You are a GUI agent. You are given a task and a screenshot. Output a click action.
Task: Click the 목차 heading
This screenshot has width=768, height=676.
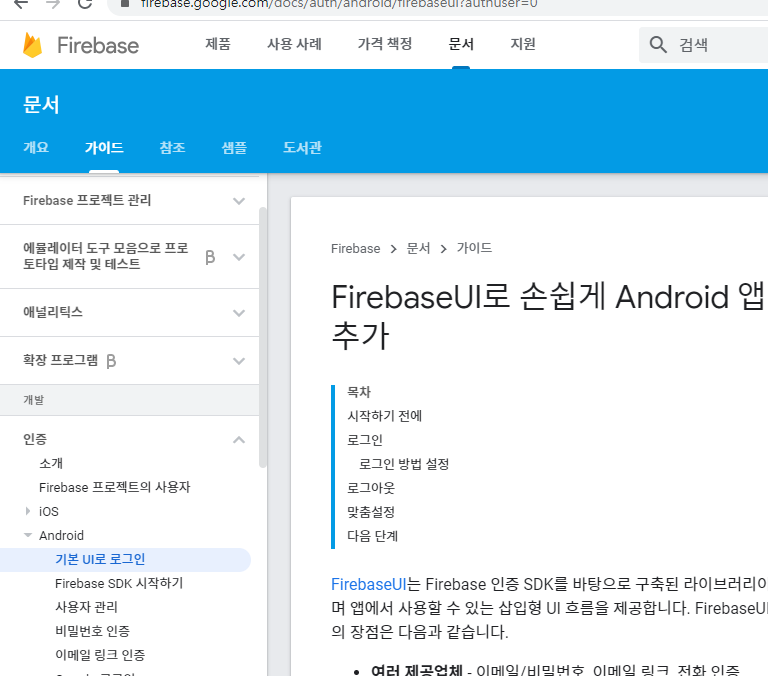point(359,392)
